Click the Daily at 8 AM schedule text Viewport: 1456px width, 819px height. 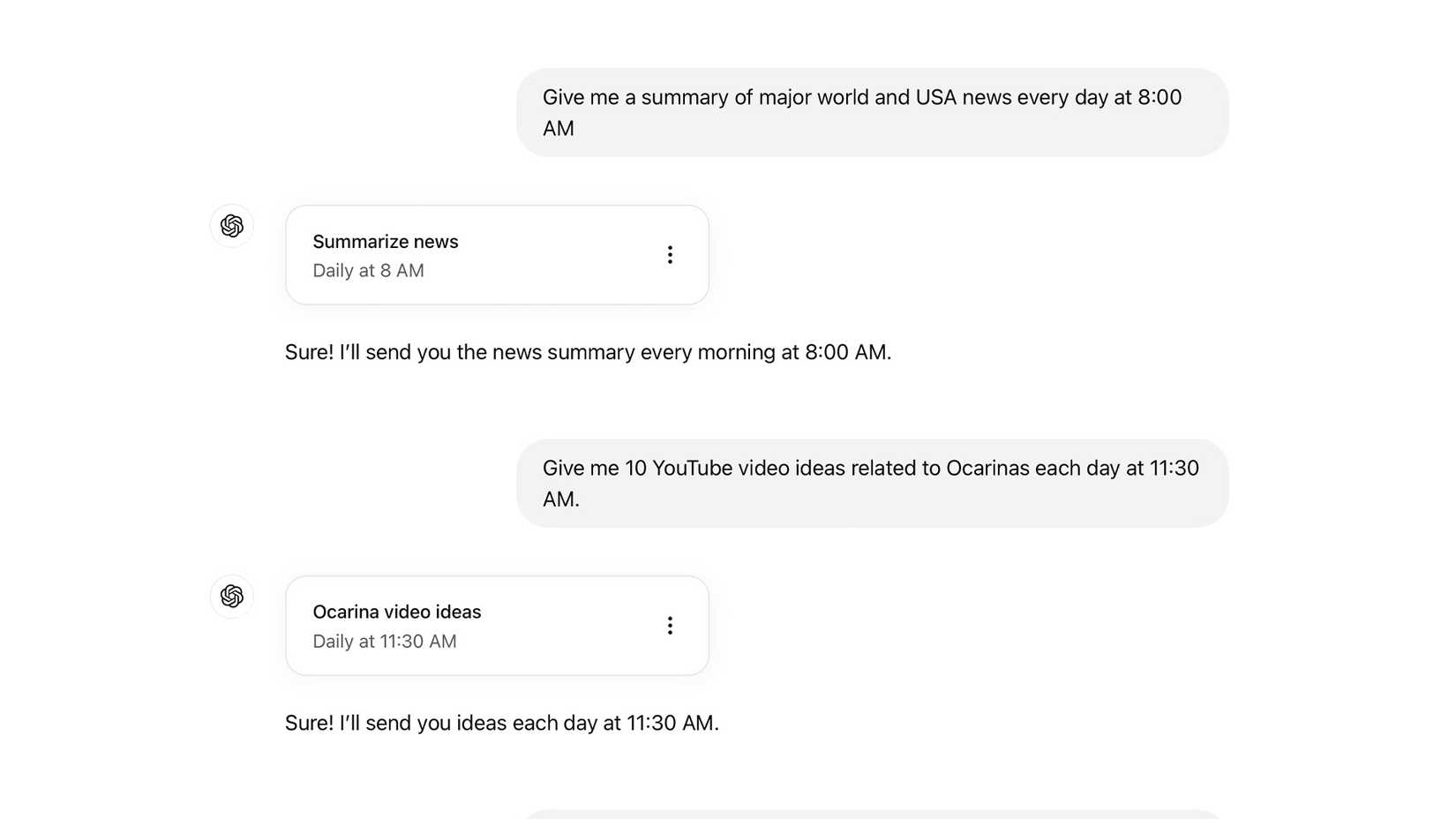(368, 270)
